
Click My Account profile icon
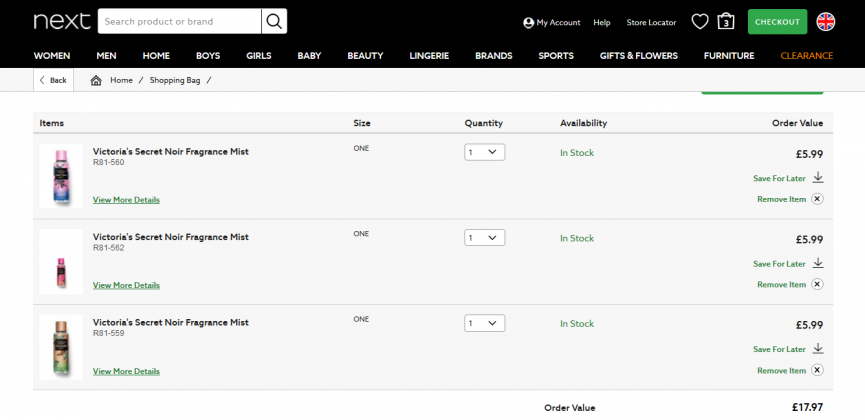528,23
